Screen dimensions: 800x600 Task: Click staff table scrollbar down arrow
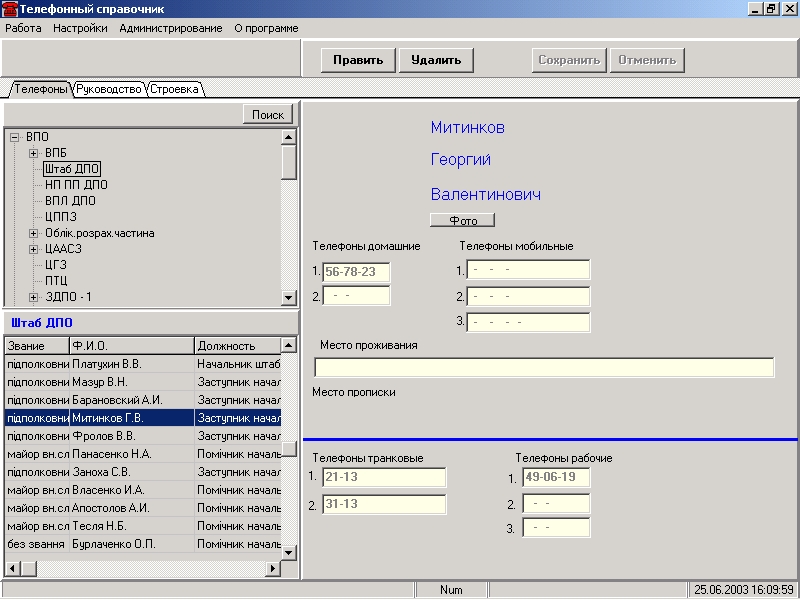point(288,552)
